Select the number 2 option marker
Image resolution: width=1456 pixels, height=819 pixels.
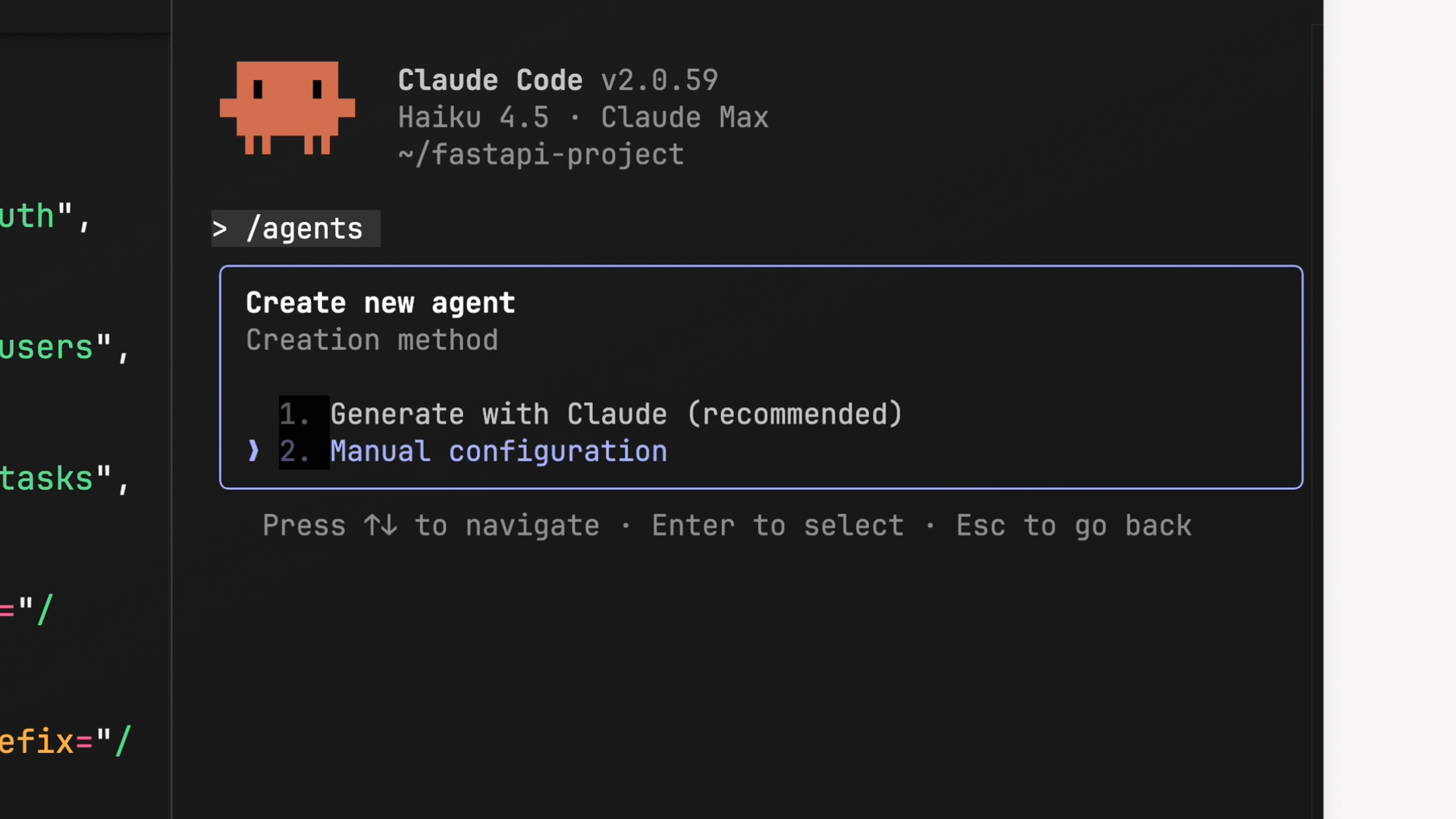pos(293,451)
